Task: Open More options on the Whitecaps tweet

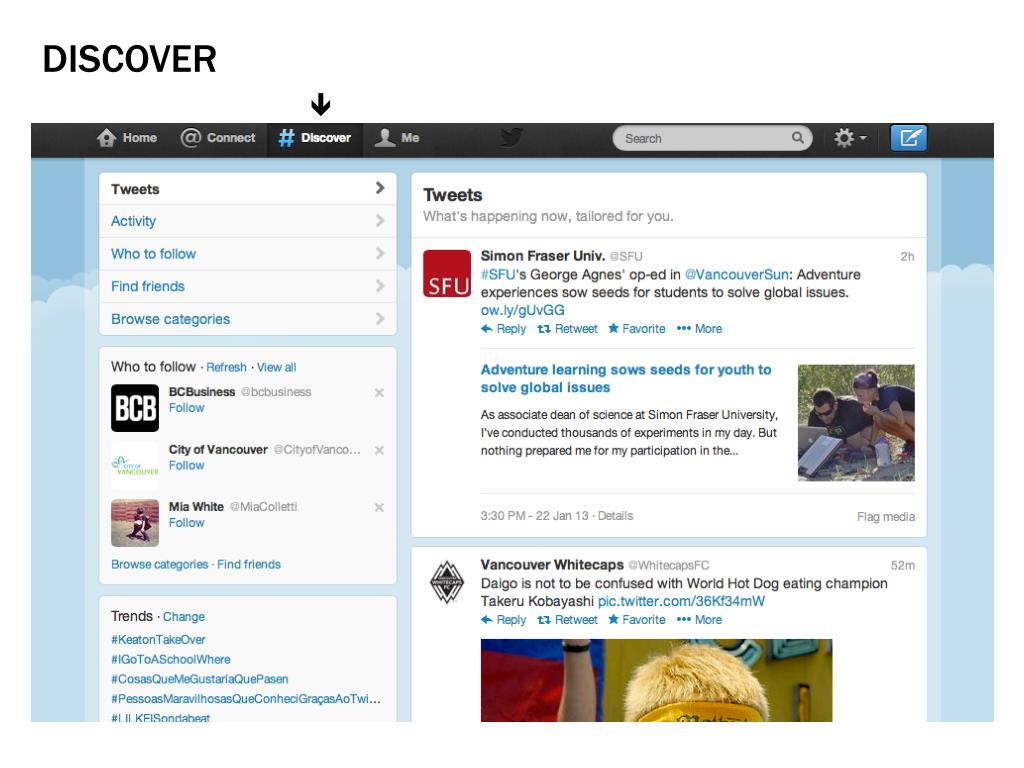Action: click(x=699, y=620)
